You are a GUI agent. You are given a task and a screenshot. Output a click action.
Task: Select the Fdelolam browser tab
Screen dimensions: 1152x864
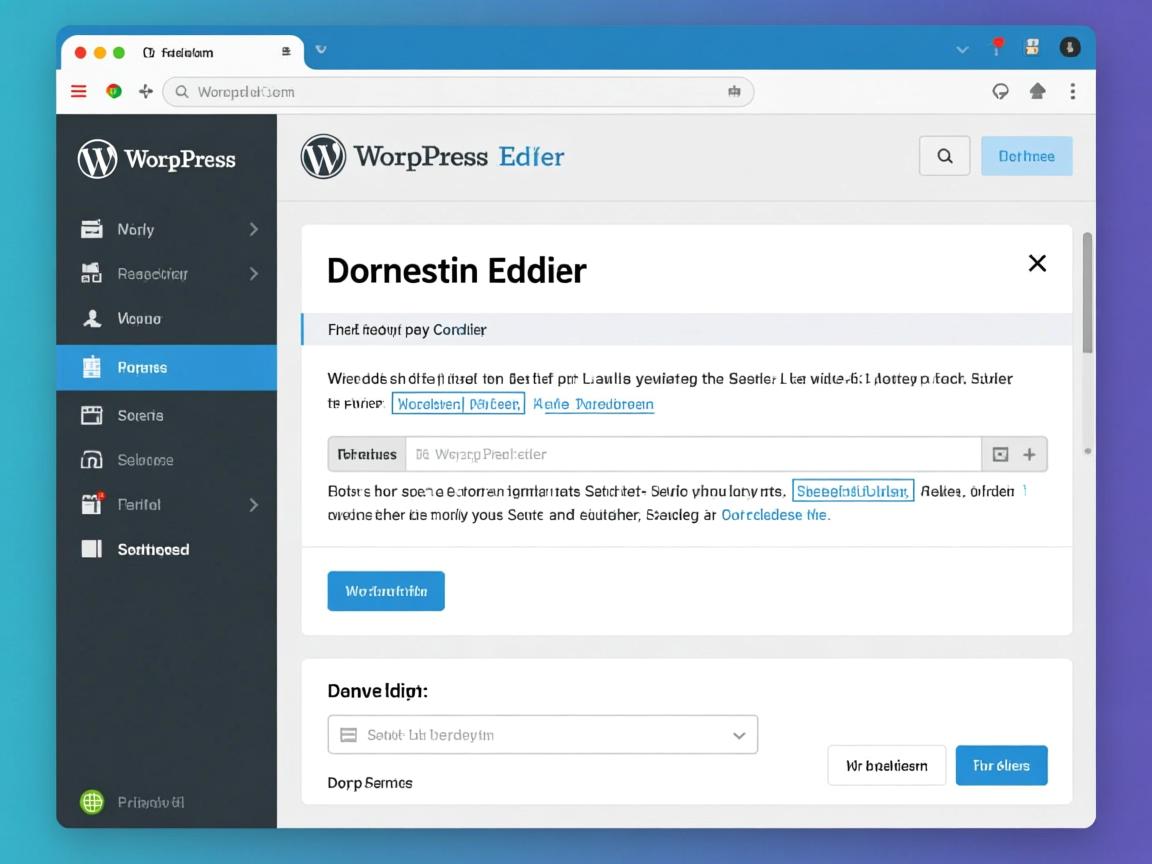pyautogui.click(x=182, y=52)
